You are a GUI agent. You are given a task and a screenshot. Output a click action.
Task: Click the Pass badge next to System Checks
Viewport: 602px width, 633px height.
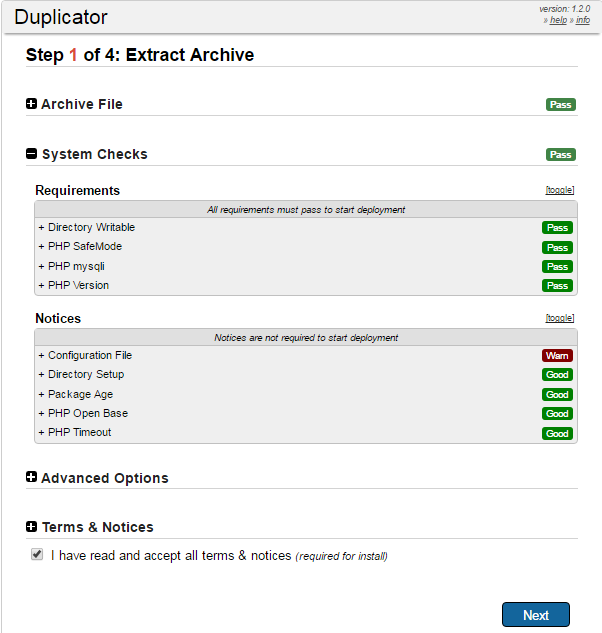tap(560, 155)
